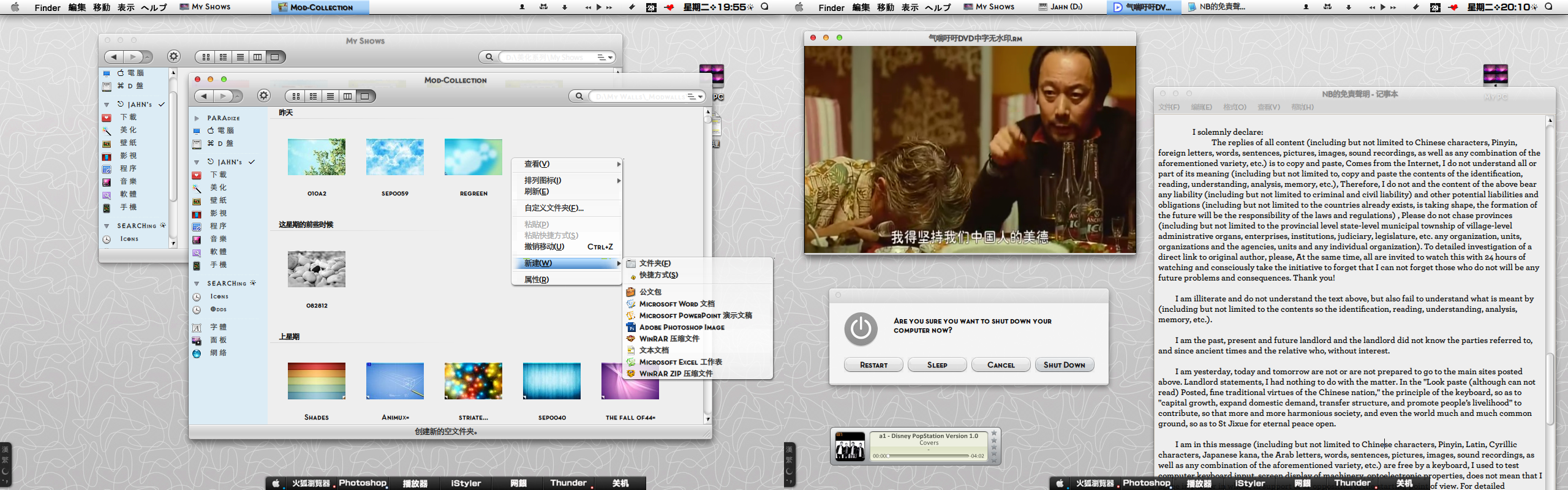Screen dimensions: 1568x490
Task: Expand 排列图标(I) submenu arrow
Action: click(618, 181)
